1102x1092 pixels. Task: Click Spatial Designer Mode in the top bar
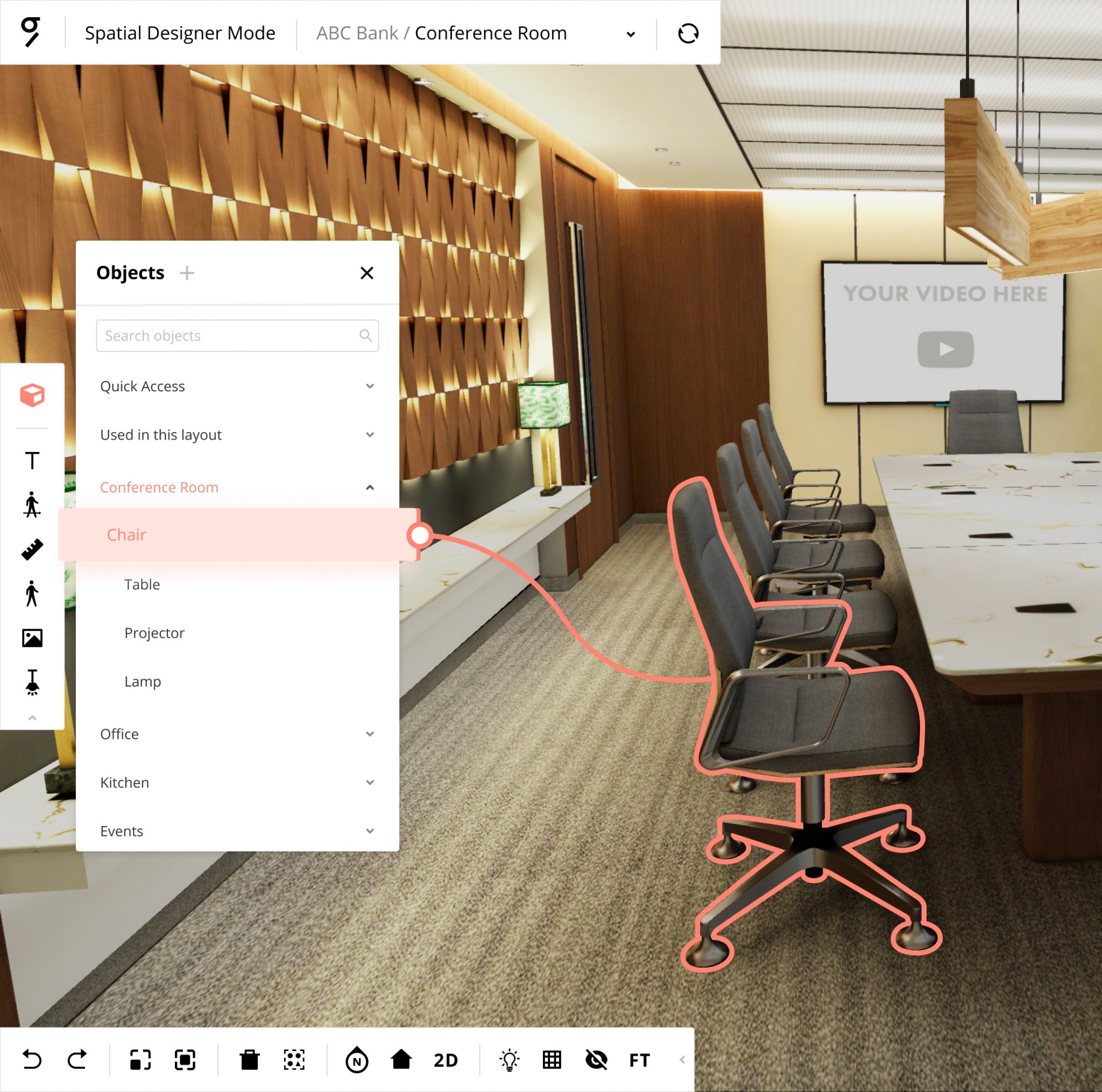[x=180, y=32]
